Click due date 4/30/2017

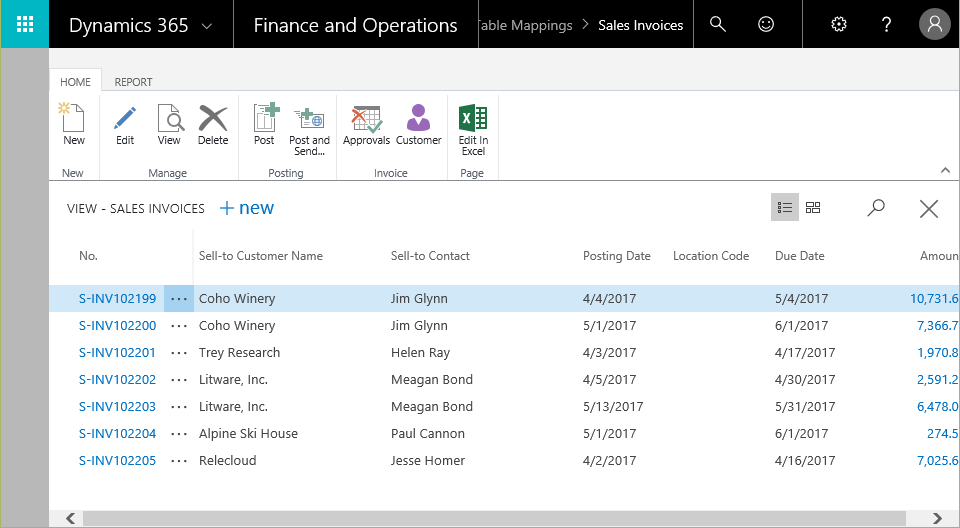[804, 380]
